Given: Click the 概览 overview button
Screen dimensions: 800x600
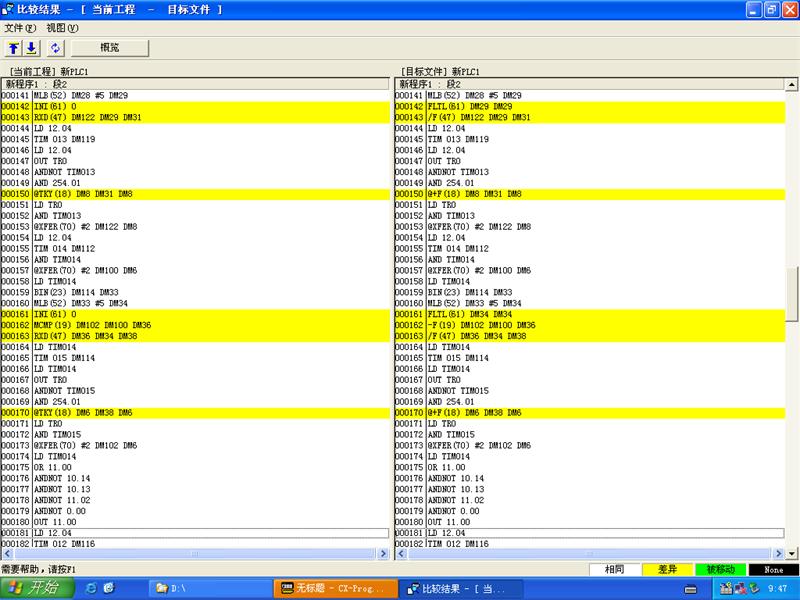Looking at the screenshot, I should click(x=109, y=48).
